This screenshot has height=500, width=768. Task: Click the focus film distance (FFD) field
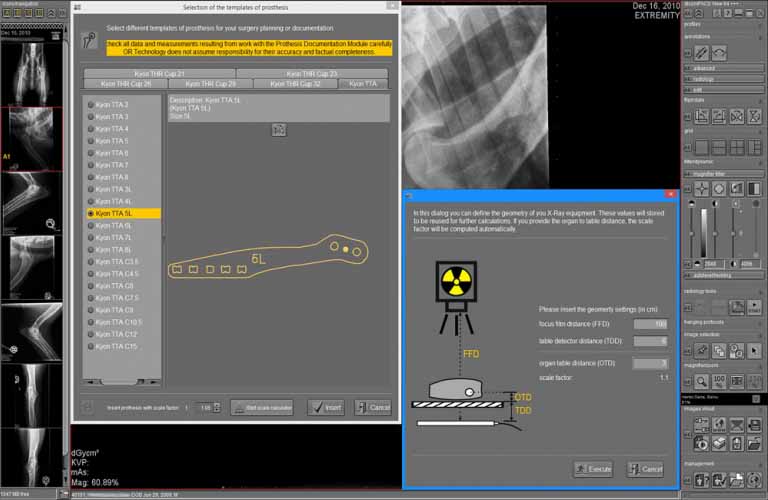650,324
